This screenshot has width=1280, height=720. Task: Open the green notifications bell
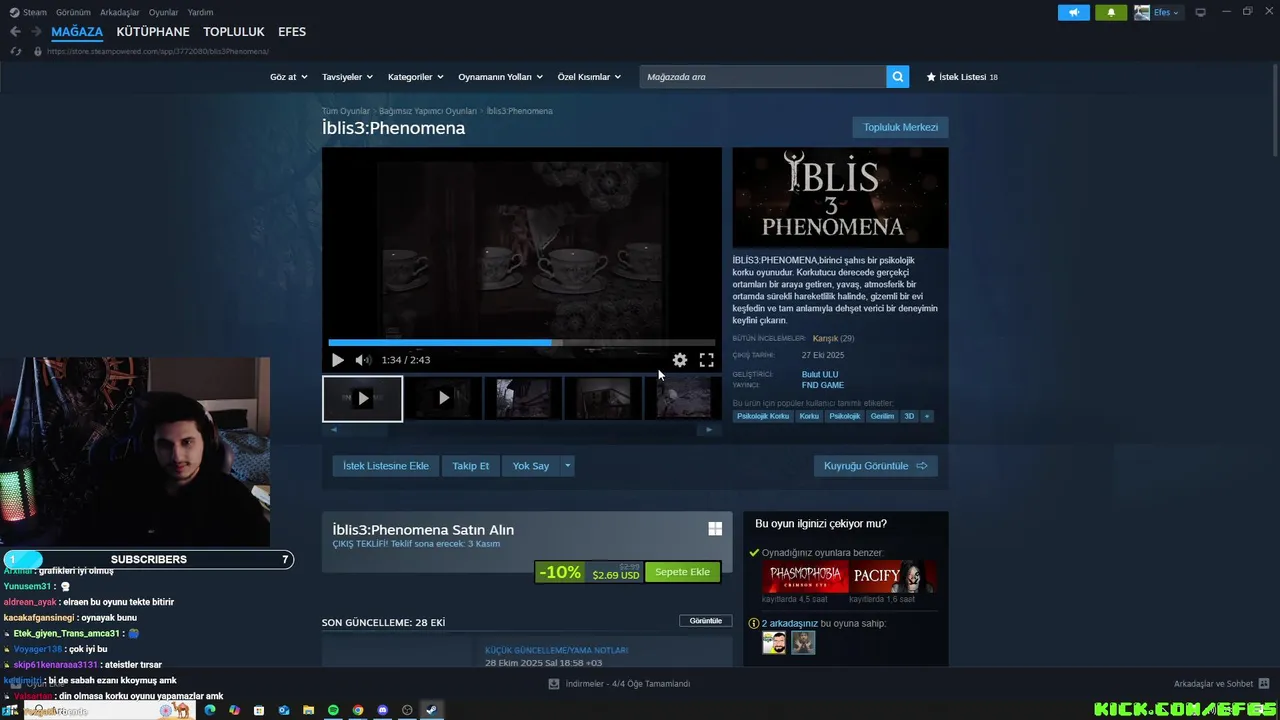1111,12
